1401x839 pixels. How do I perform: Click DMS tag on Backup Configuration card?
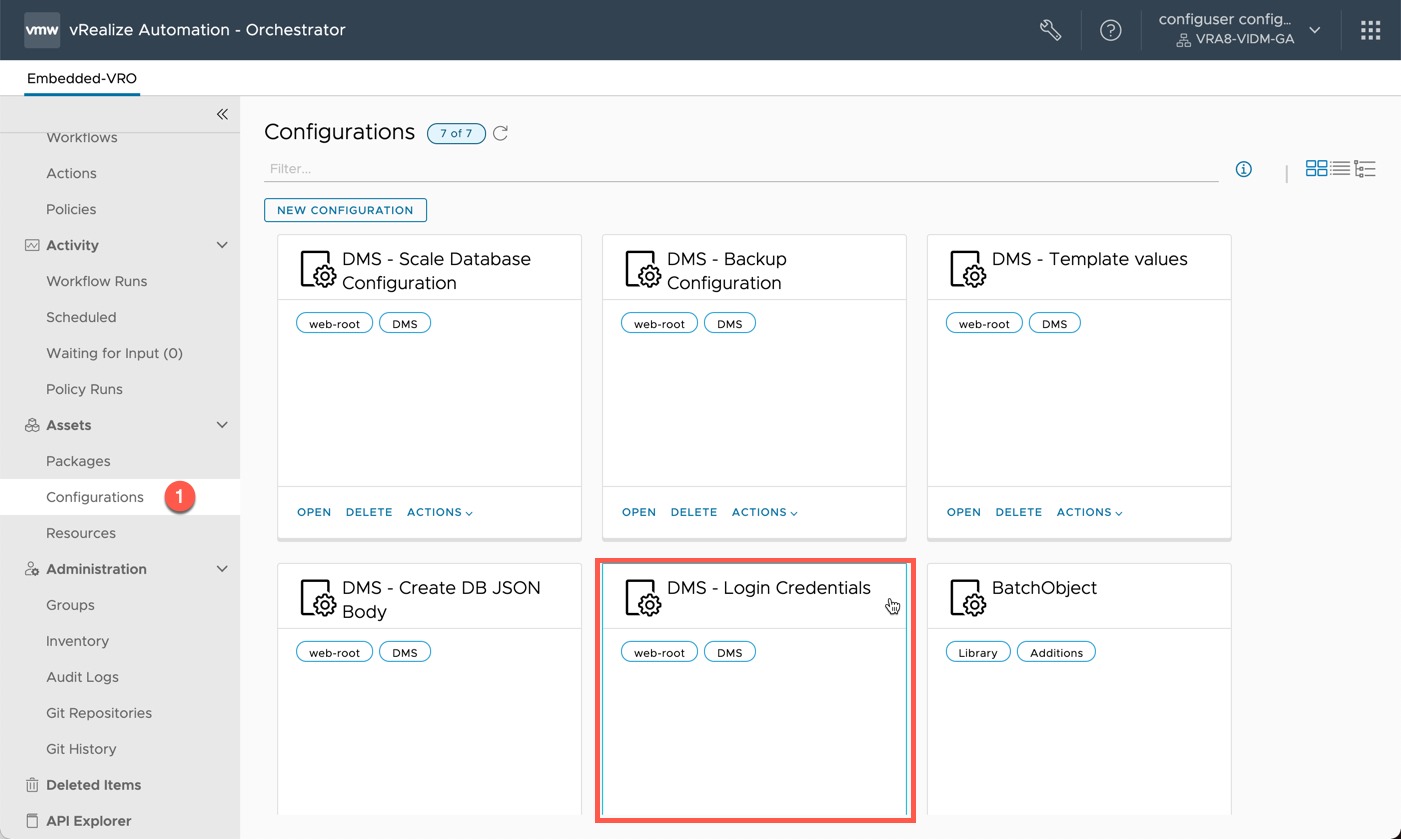730,323
